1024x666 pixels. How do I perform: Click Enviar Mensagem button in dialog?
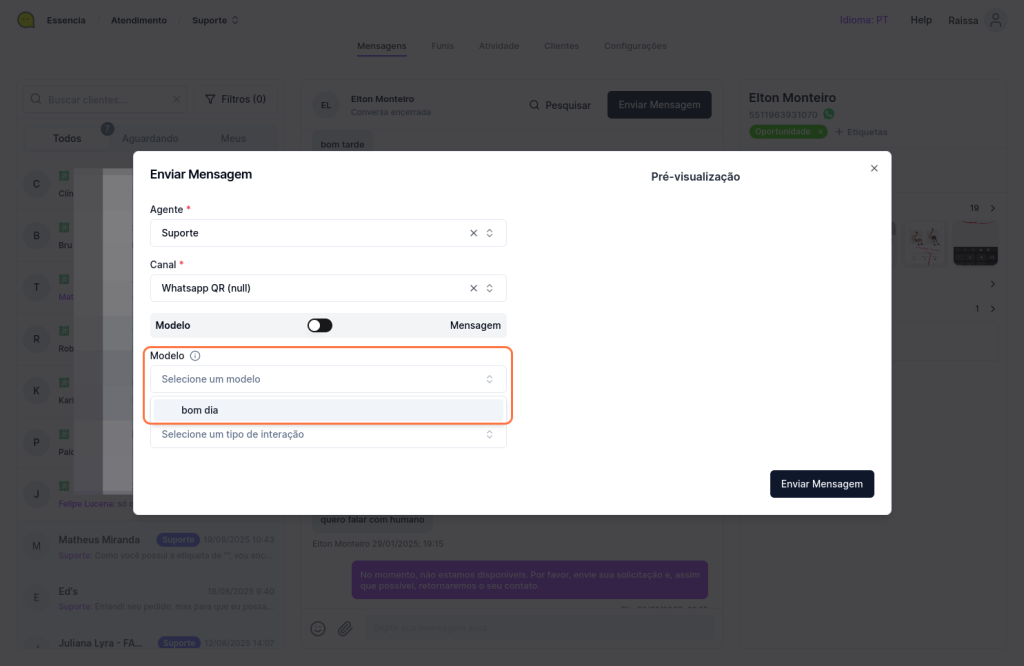[x=822, y=484]
